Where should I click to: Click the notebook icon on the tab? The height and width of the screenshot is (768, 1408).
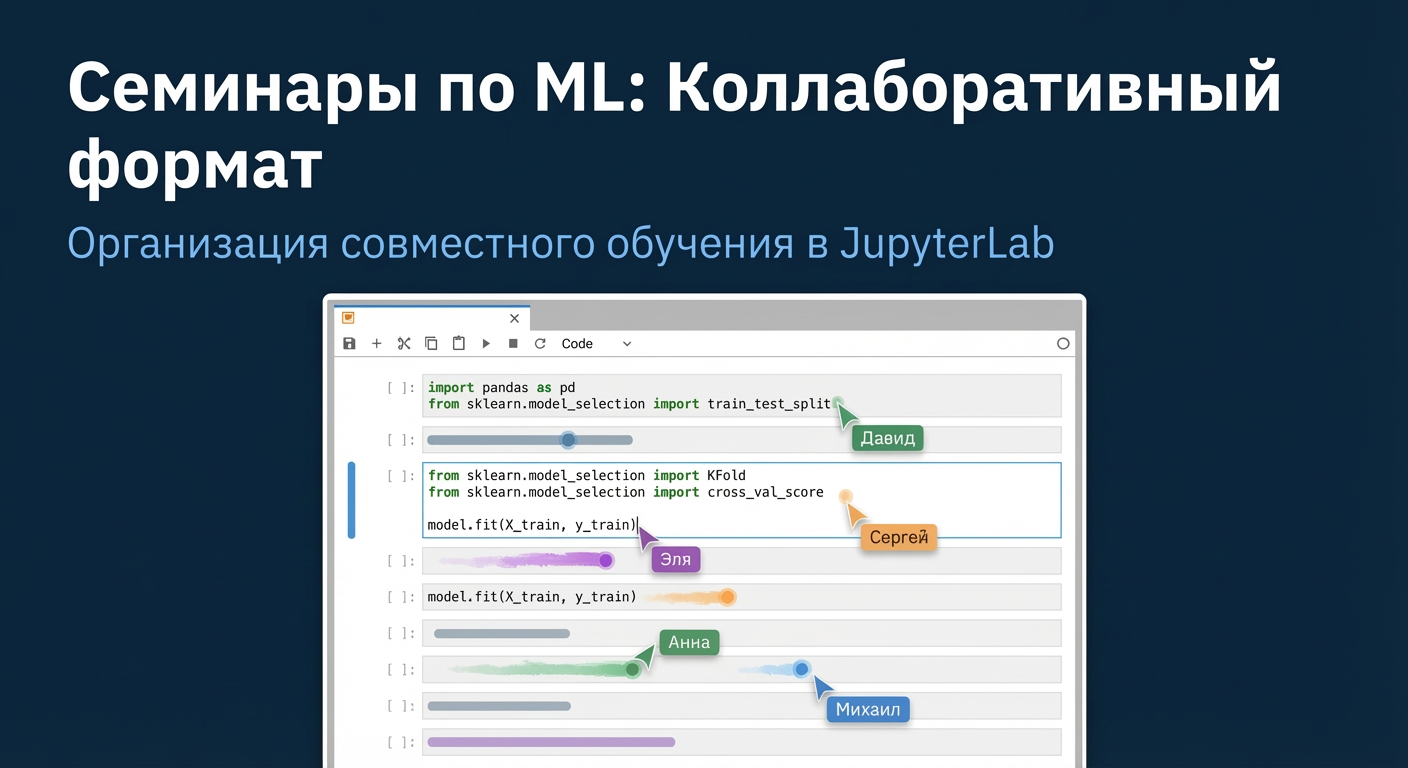[348, 317]
